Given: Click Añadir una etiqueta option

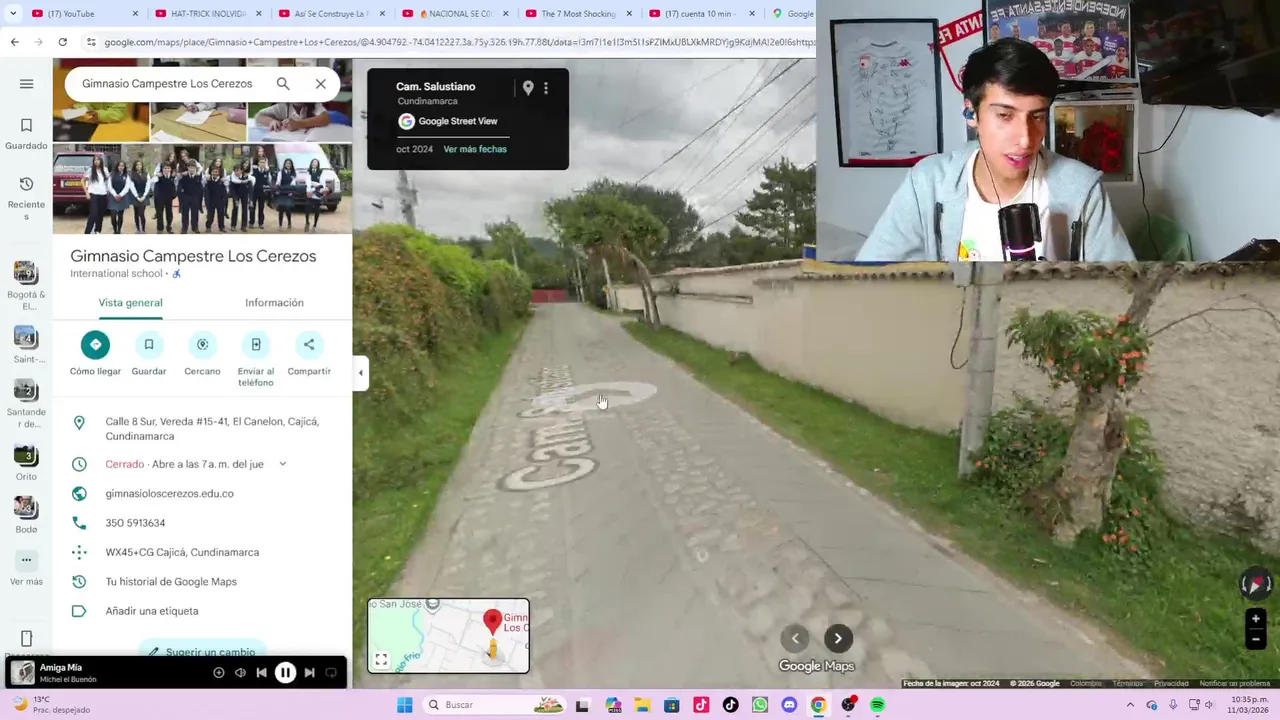Looking at the screenshot, I should 152,611.
